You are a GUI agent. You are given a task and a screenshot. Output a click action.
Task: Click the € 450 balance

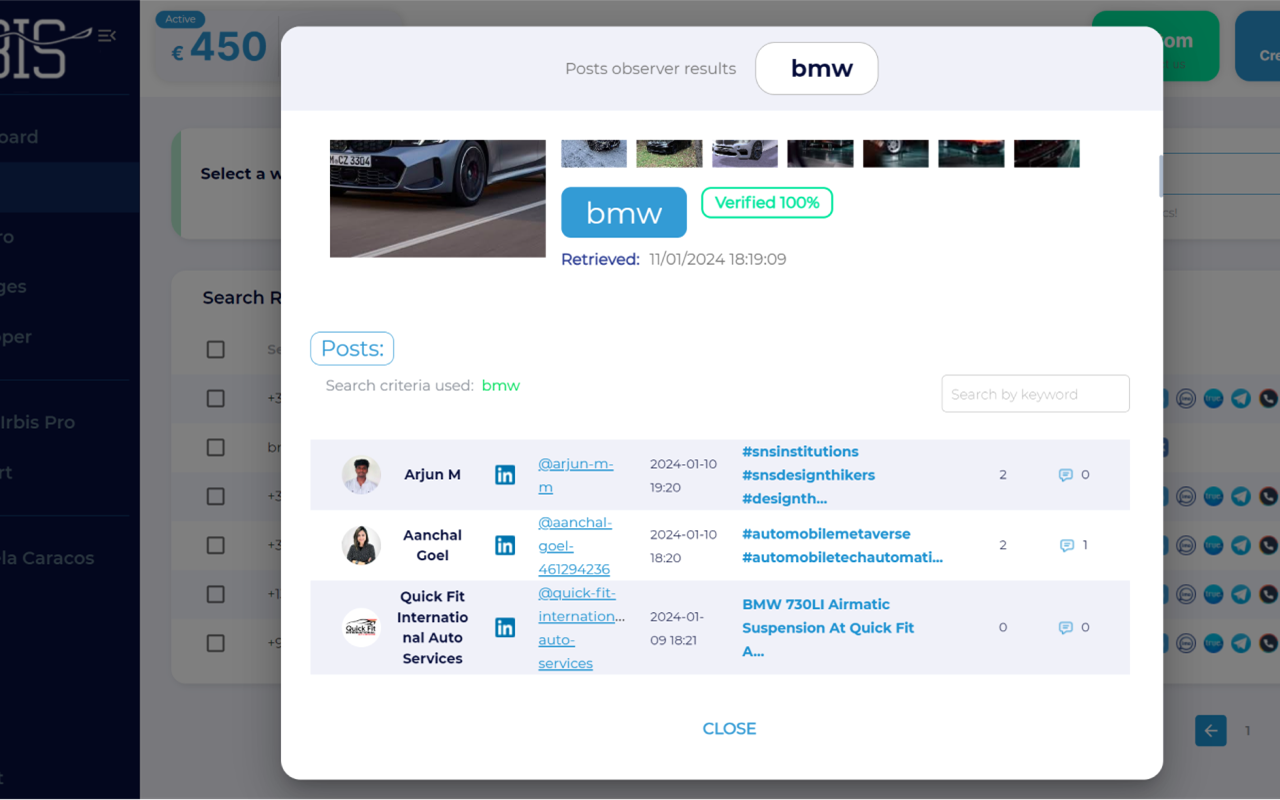[218, 47]
